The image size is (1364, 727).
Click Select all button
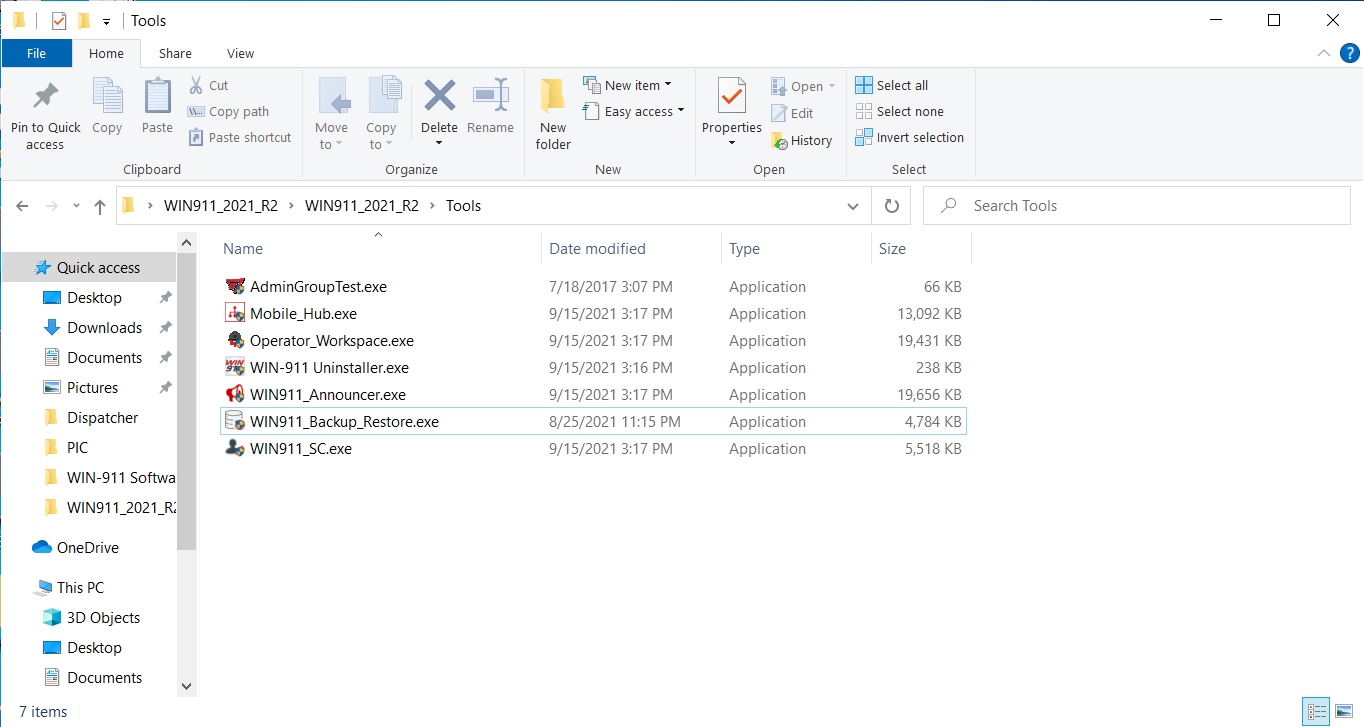(x=892, y=85)
